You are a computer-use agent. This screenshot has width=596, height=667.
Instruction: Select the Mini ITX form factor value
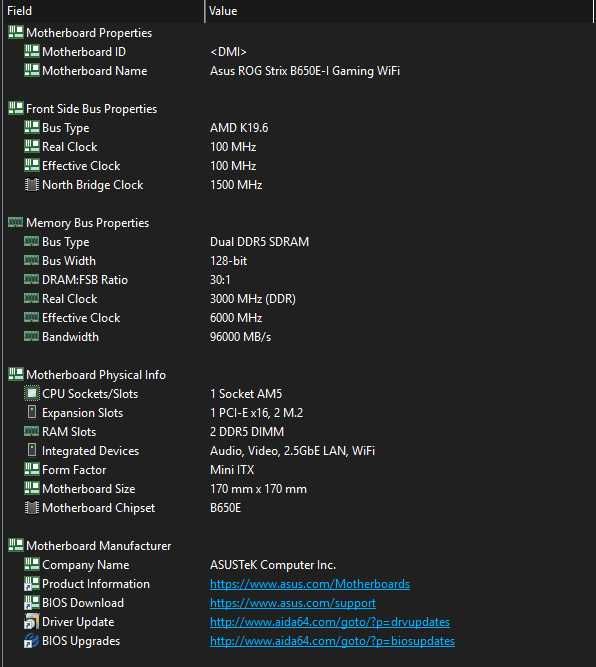232,470
